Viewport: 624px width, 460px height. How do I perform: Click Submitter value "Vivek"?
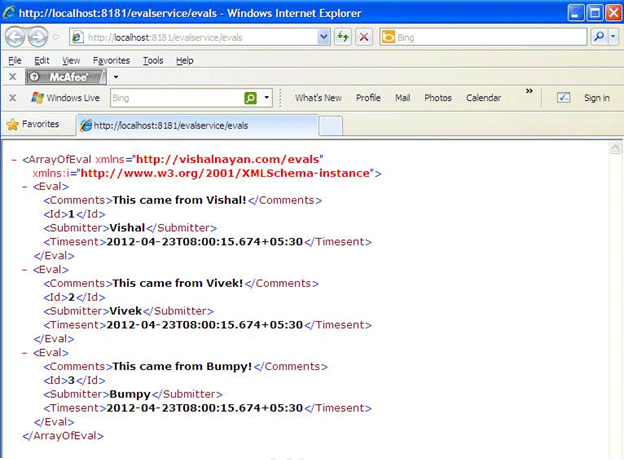coord(125,311)
